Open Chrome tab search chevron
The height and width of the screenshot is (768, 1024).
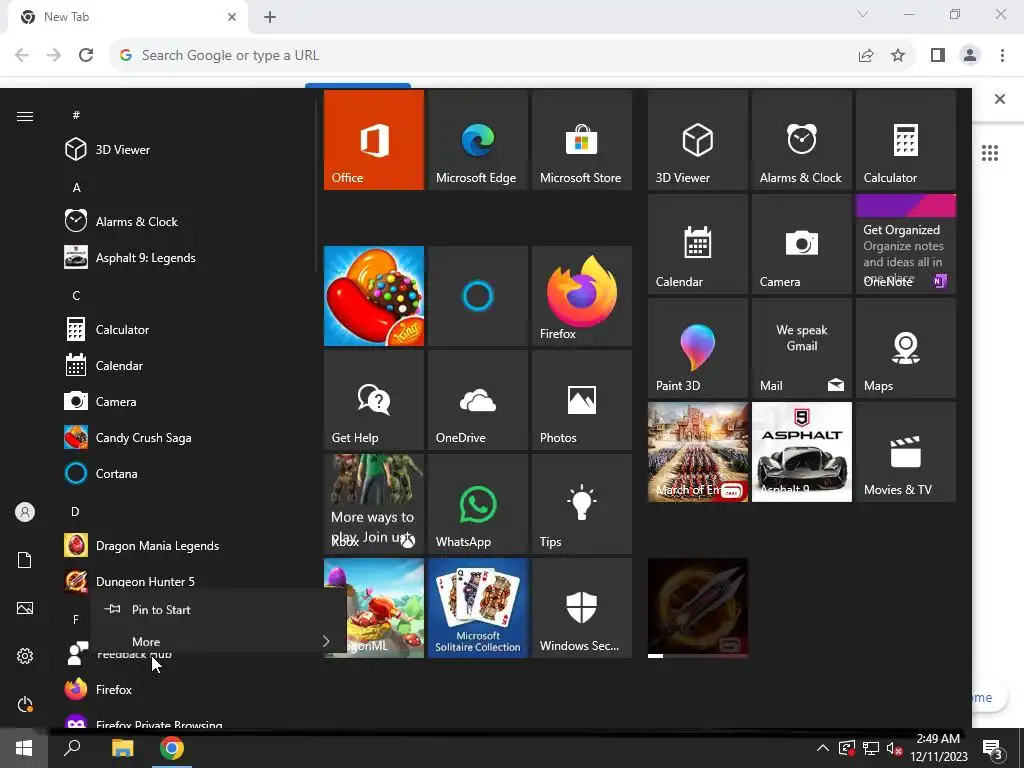863,14
